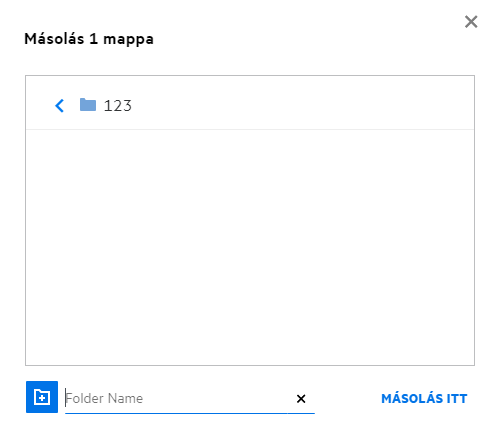
Task: Click the create new folder icon button
Action: (x=42, y=397)
